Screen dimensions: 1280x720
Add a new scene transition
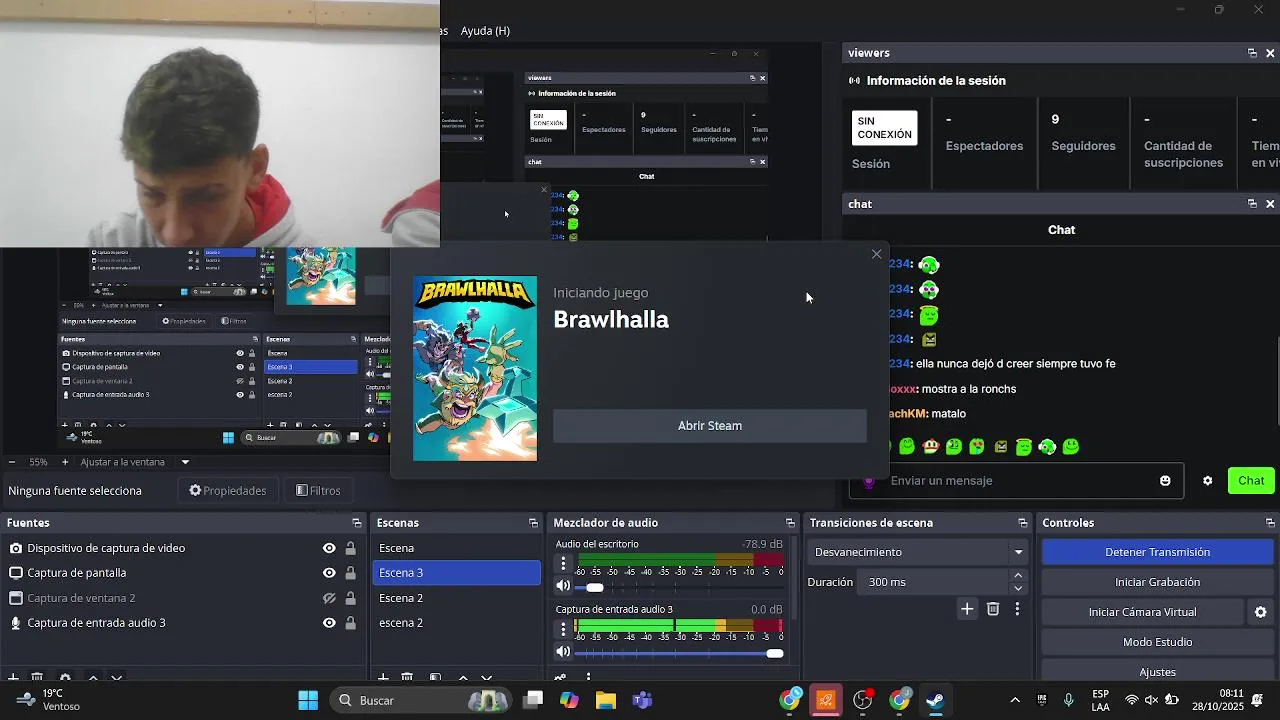(967, 609)
